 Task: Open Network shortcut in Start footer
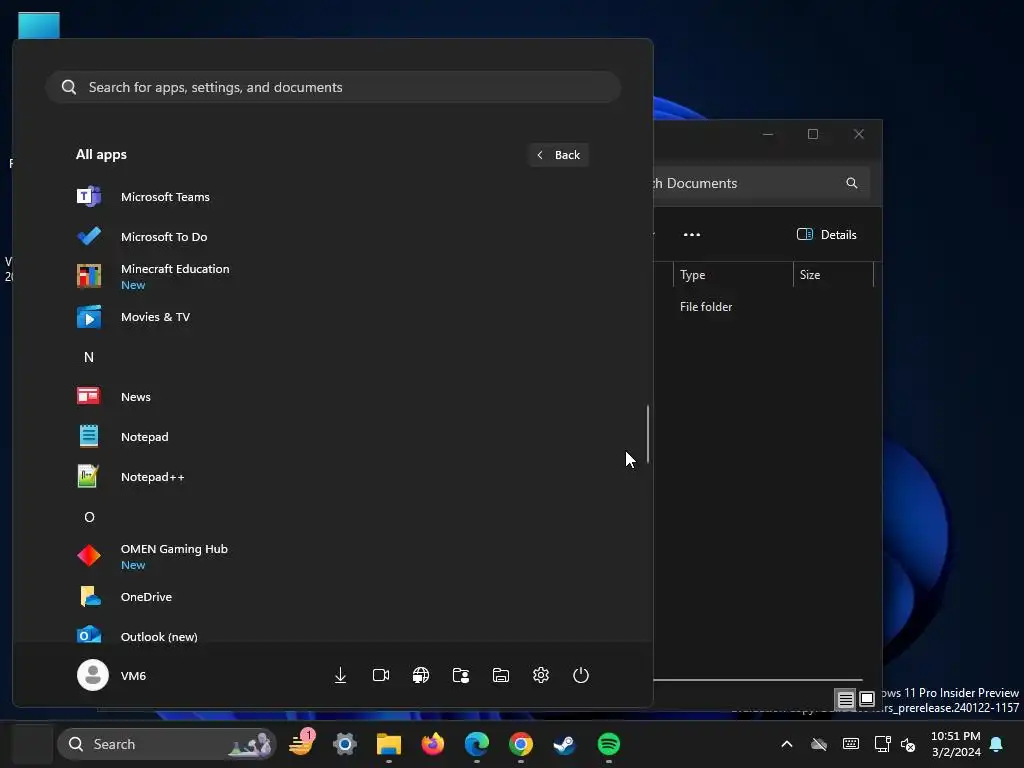coord(421,675)
